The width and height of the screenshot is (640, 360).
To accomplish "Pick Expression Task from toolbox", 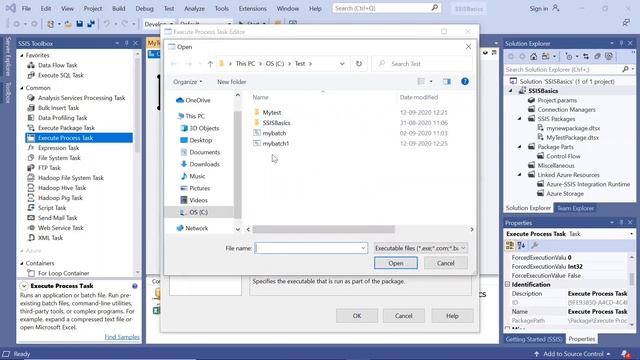I will coord(58,148).
